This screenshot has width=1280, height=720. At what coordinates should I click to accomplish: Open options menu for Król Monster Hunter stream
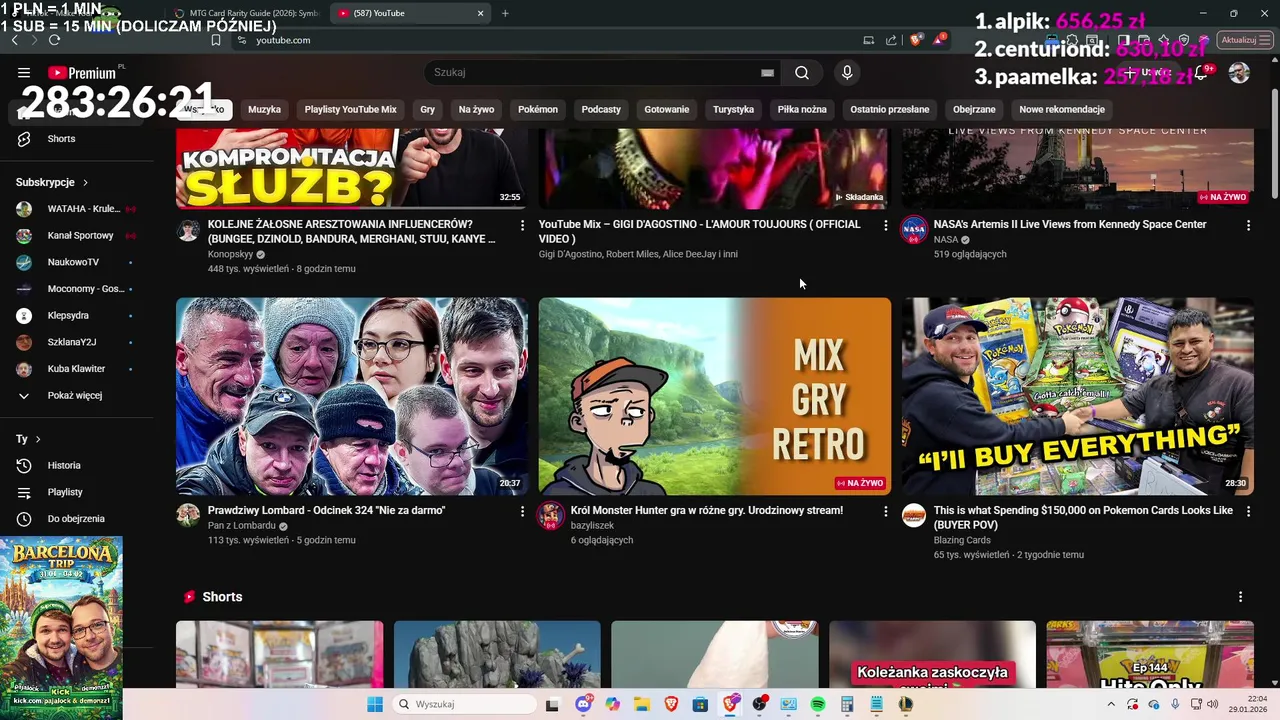pos(885,511)
